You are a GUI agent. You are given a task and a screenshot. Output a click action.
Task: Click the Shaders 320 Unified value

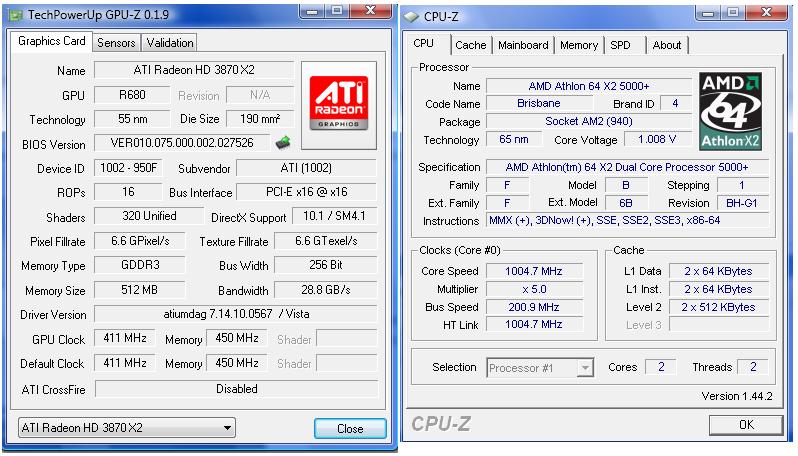(149, 216)
